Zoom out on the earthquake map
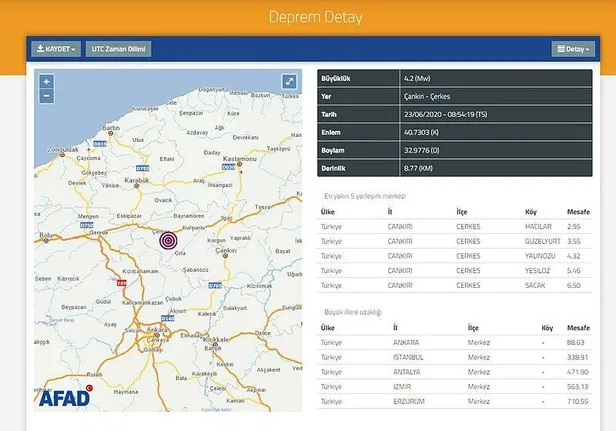616x431 pixels. (46, 95)
